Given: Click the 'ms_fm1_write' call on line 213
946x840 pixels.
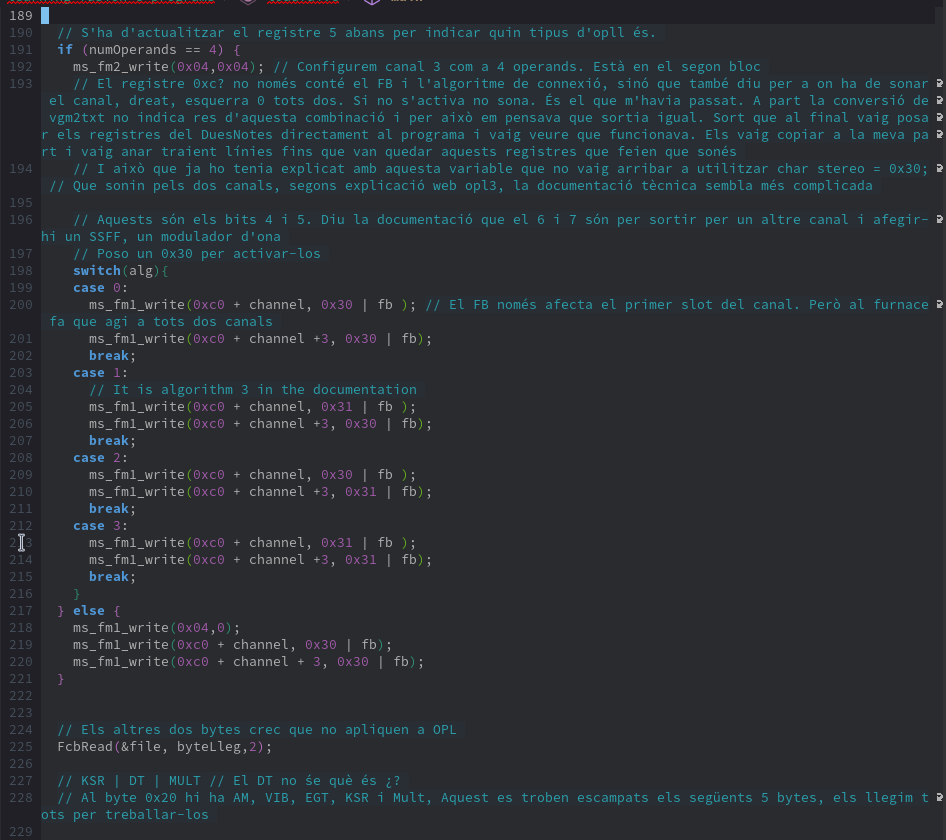Looking at the screenshot, I should pos(136,542).
